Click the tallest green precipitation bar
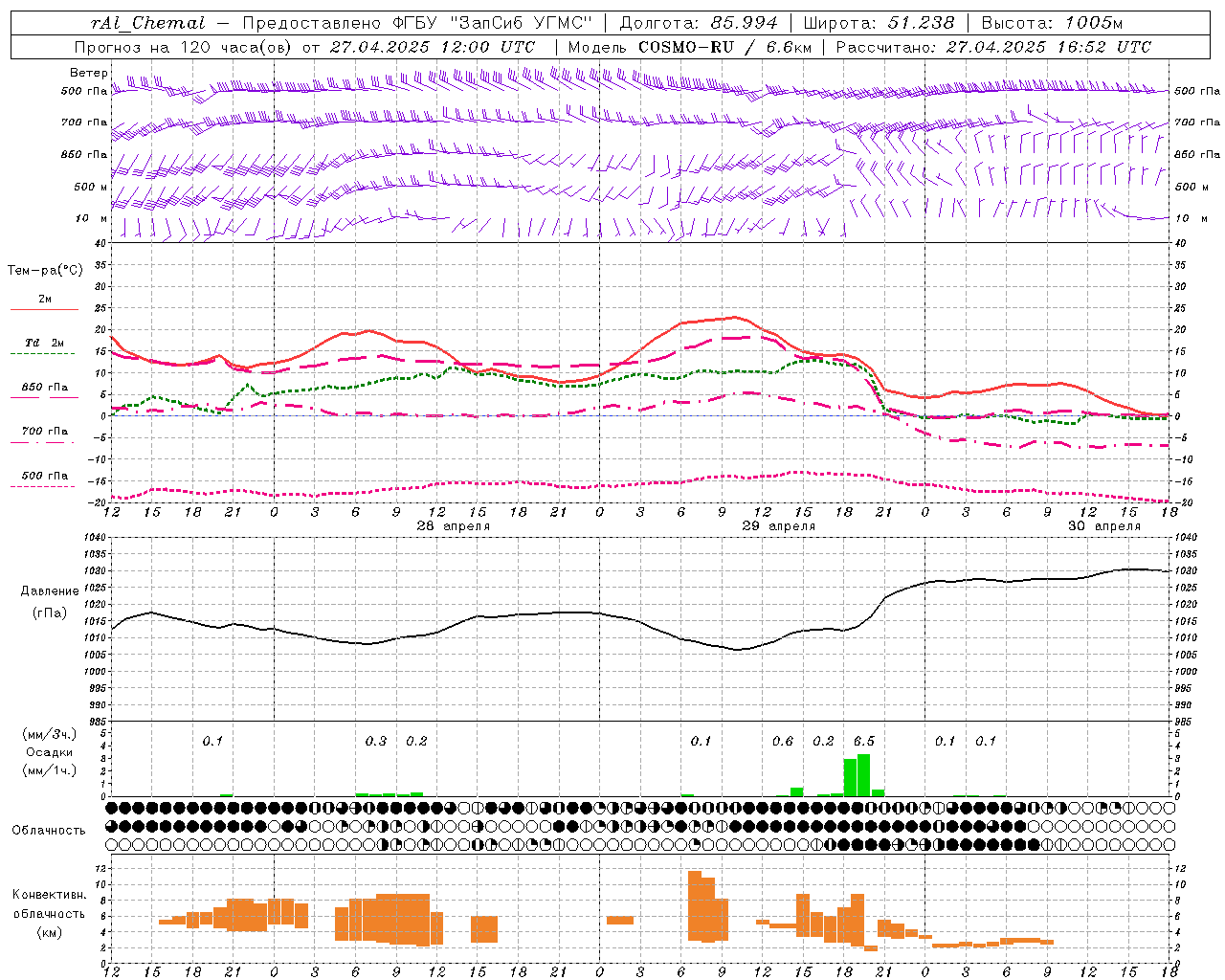The height and width of the screenshot is (980, 1225). pyautogui.click(x=864, y=775)
